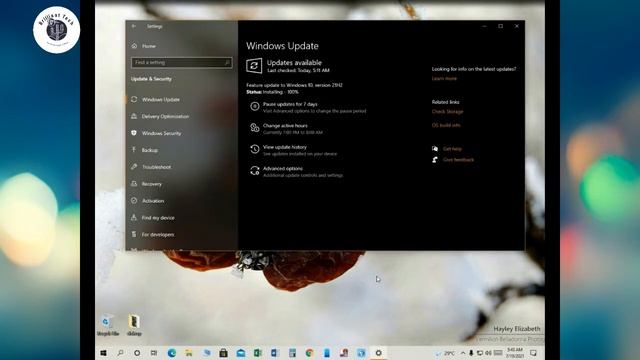Open Excel from the taskbar
The height and width of the screenshot is (360, 640).
258,353
